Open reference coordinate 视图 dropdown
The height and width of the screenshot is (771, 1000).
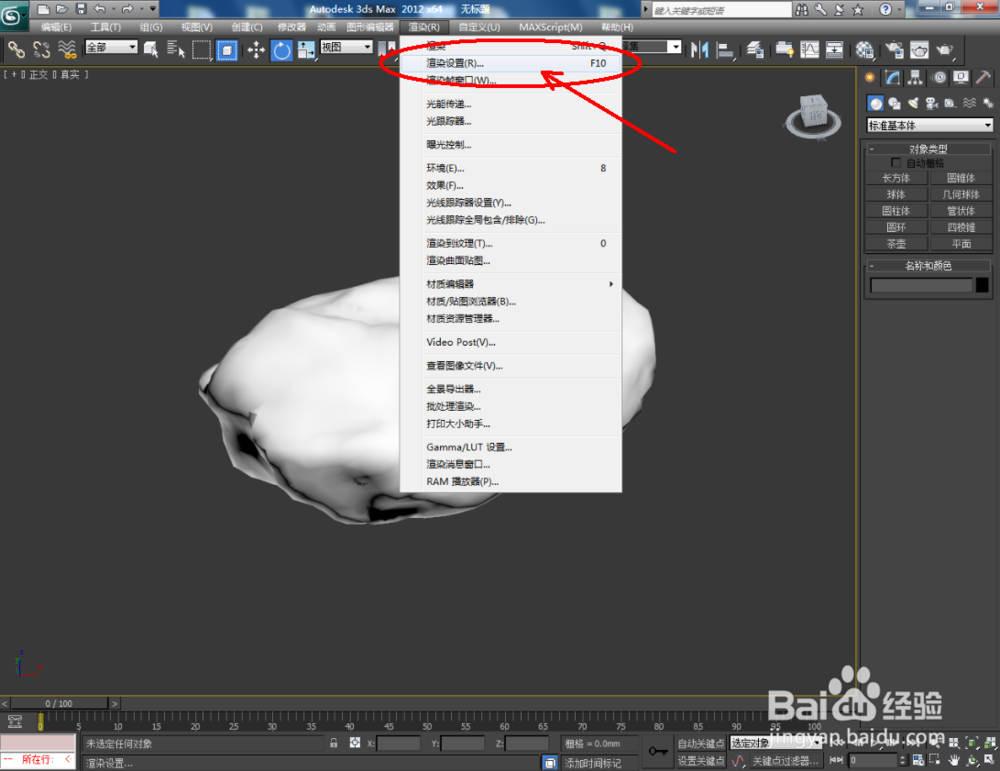tap(346, 47)
